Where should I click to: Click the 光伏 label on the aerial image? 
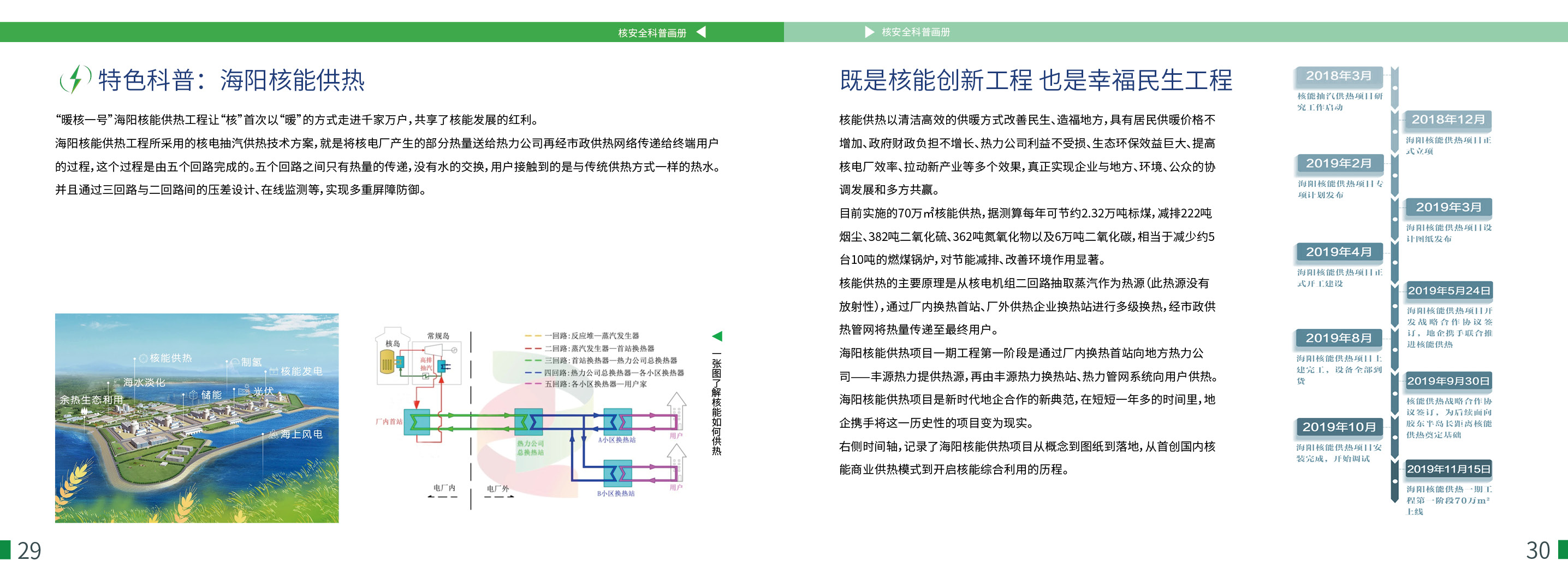click(x=264, y=391)
